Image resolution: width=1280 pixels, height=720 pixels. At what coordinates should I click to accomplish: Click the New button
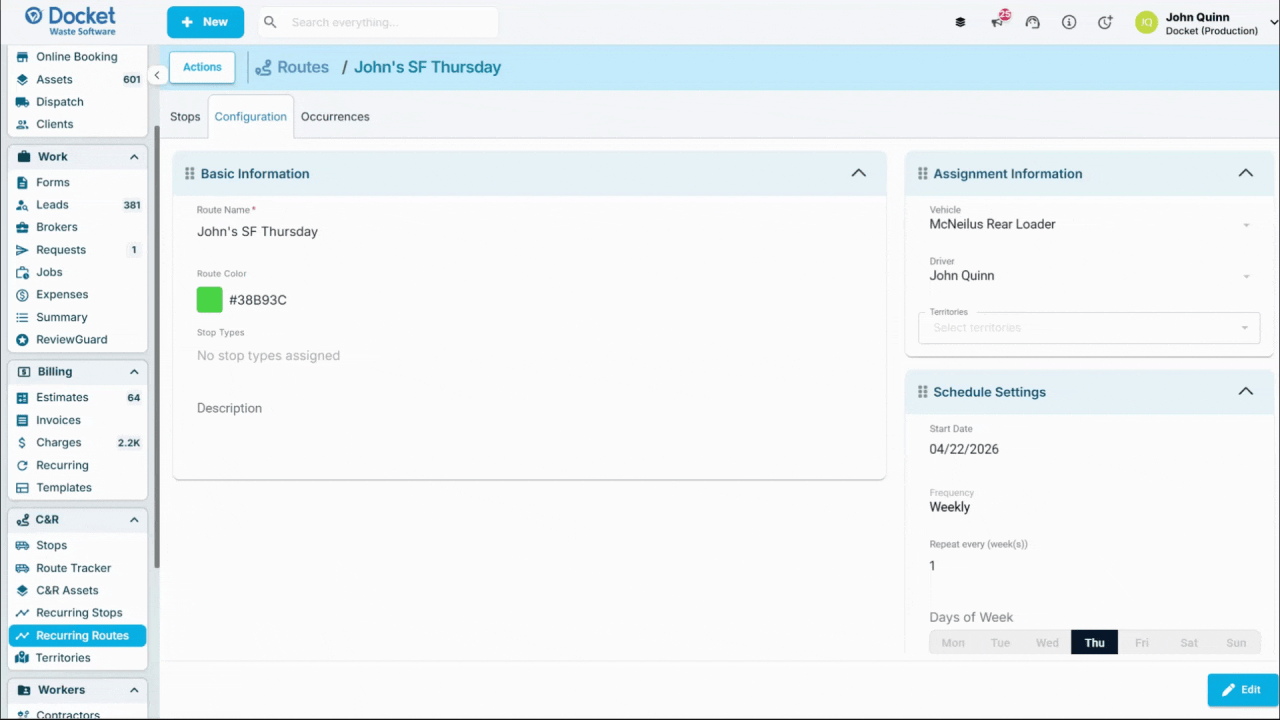coord(205,22)
